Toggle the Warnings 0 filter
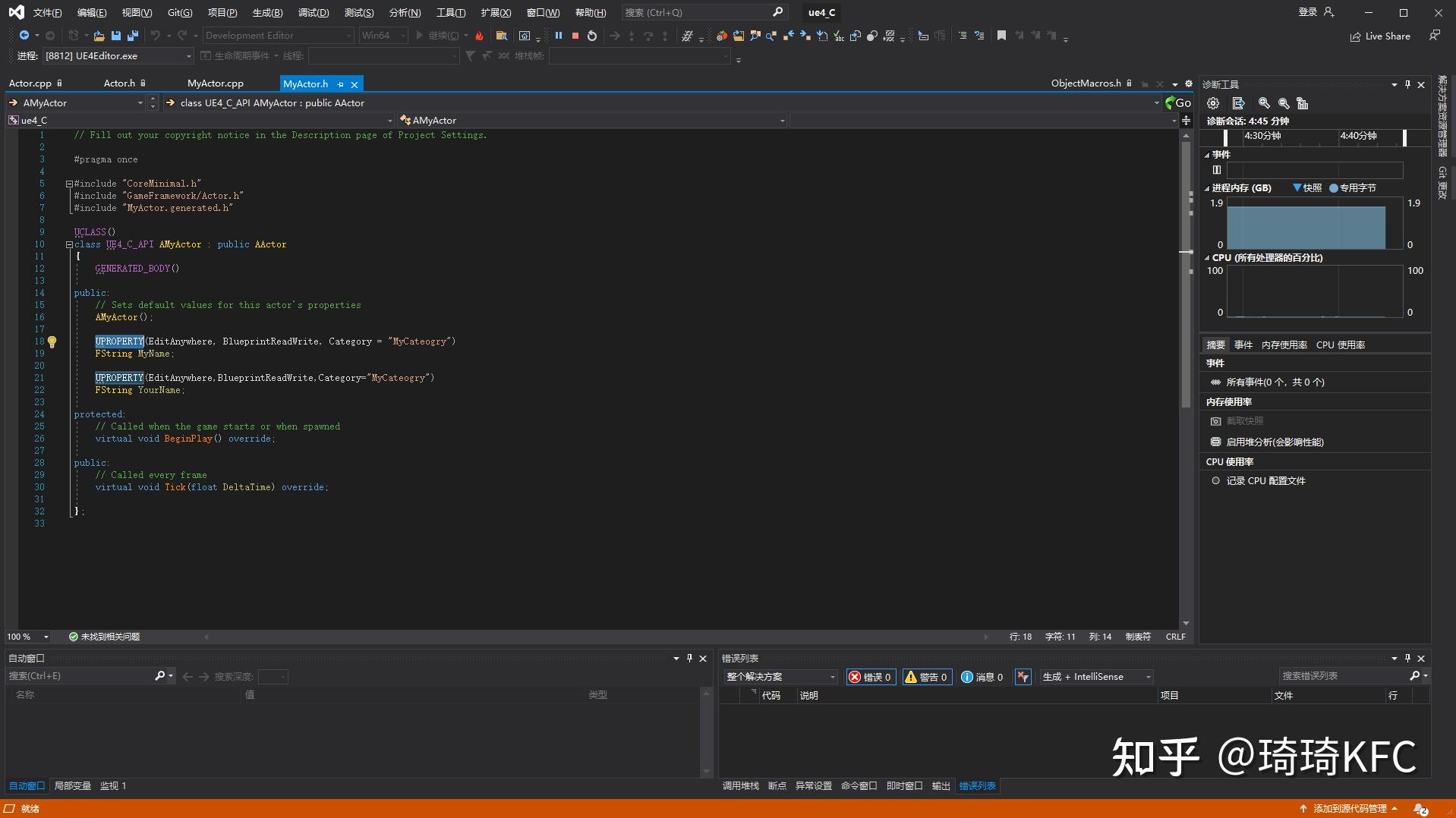 pos(926,677)
